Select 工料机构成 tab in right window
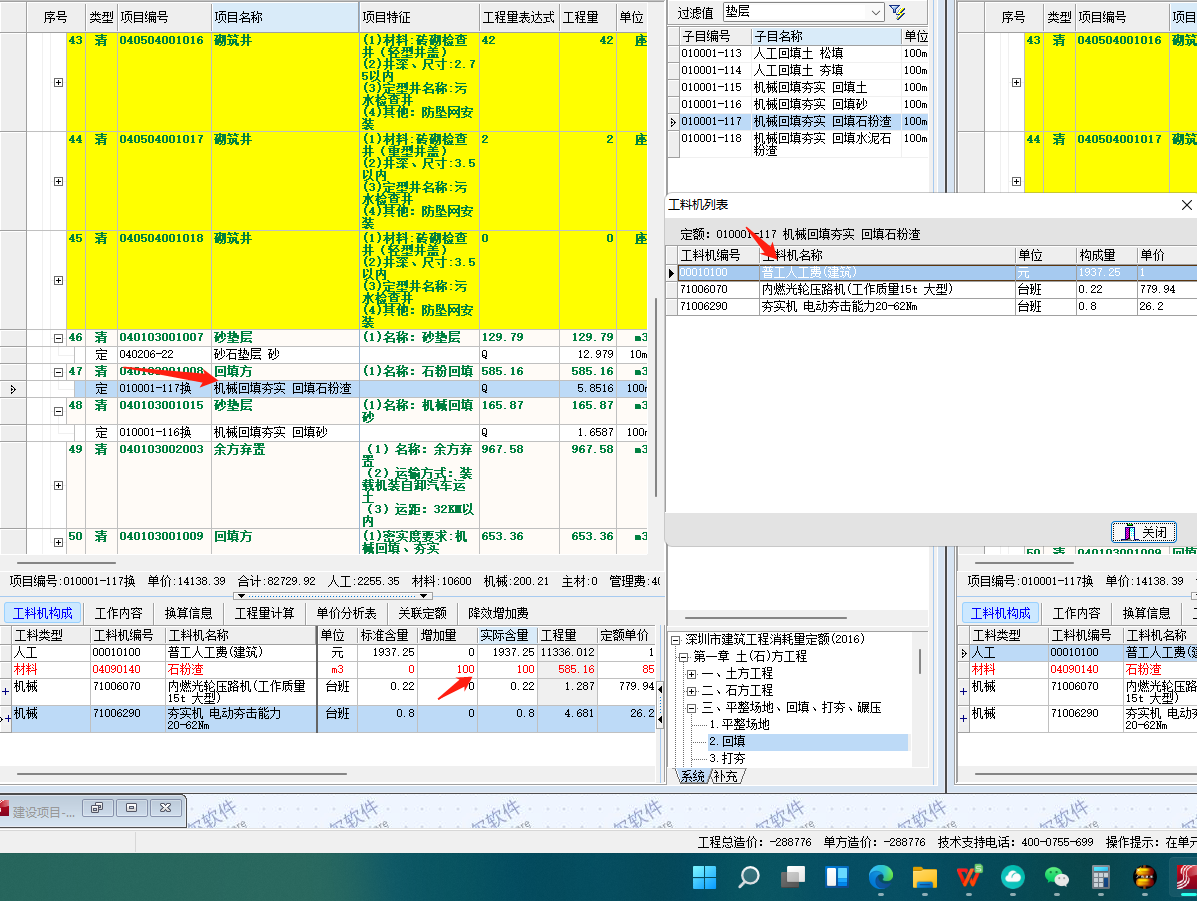The height and width of the screenshot is (901, 1197). [x=1000, y=613]
